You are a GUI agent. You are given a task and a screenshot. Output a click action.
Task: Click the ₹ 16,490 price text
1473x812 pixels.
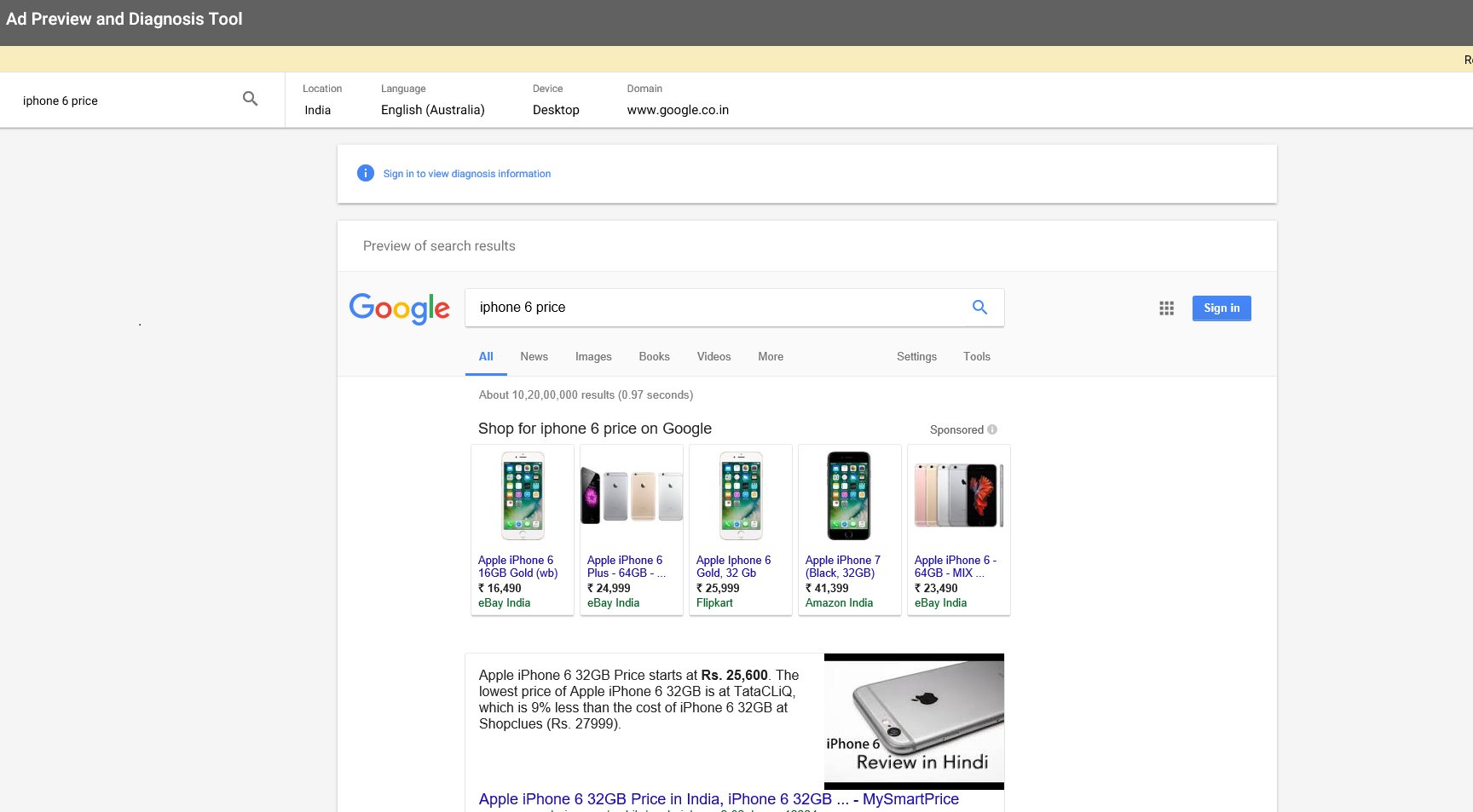500,588
